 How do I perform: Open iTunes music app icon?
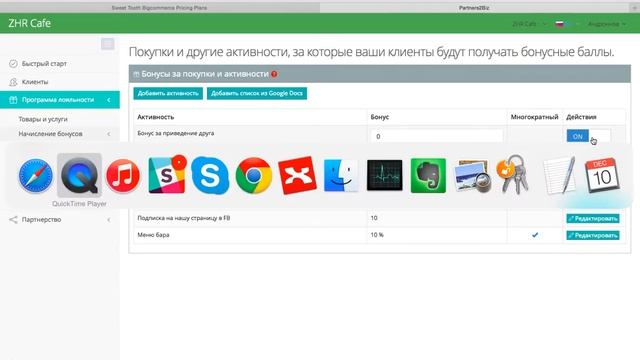pyautogui.click(x=123, y=176)
